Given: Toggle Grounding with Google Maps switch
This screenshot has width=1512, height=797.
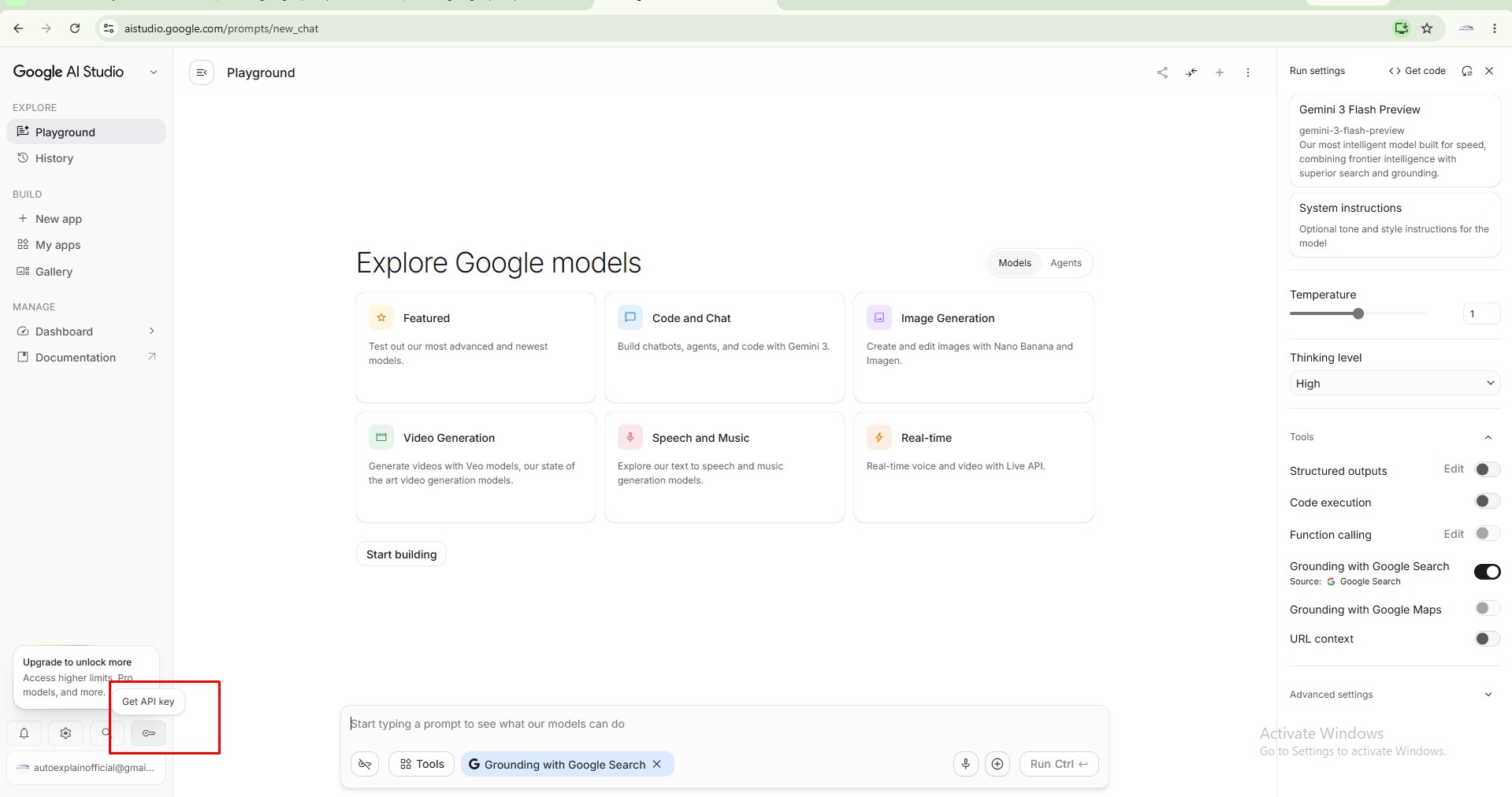Looking at the screenshot, I should (x=1488, y=608).
